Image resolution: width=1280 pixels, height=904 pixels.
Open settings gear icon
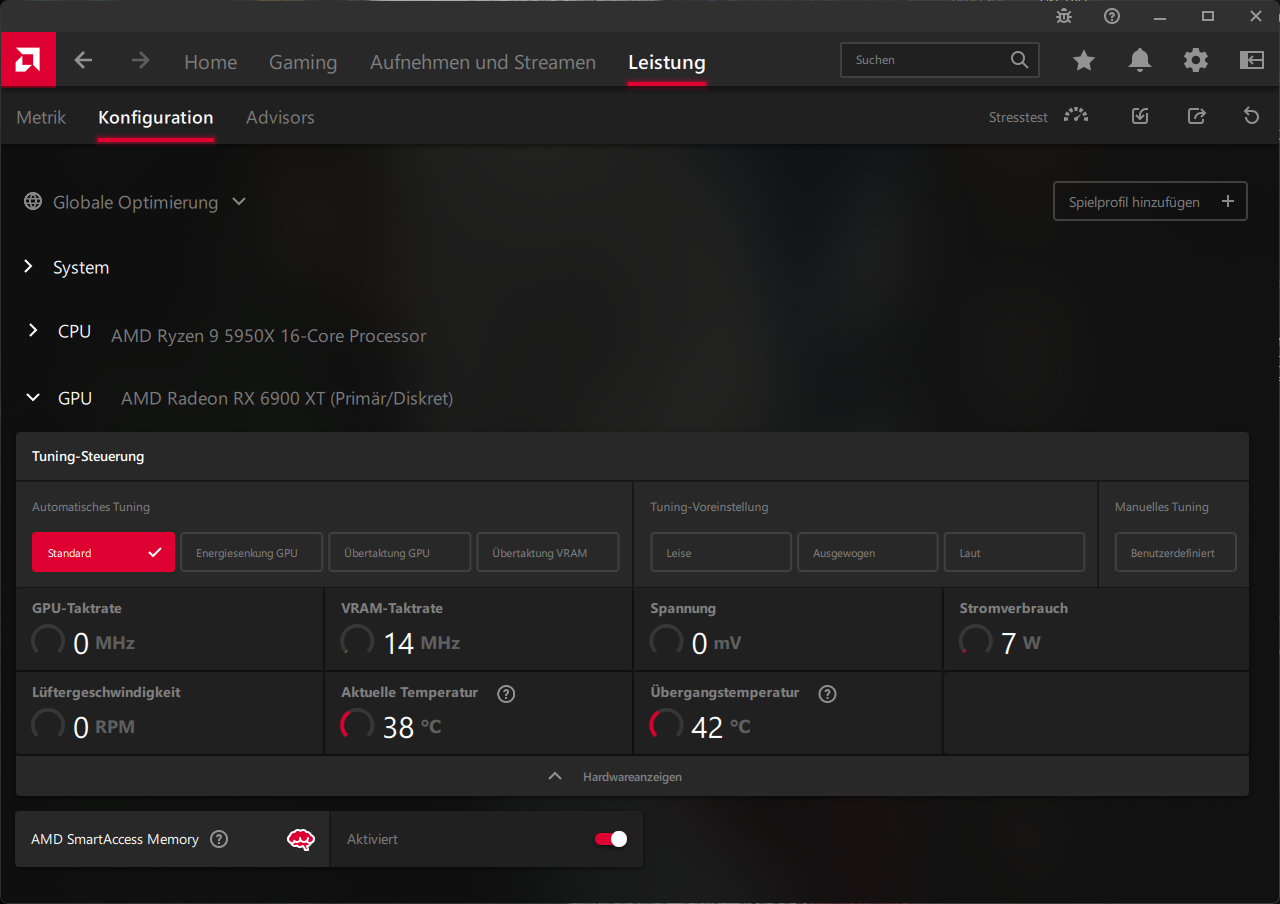(1196, 61)
